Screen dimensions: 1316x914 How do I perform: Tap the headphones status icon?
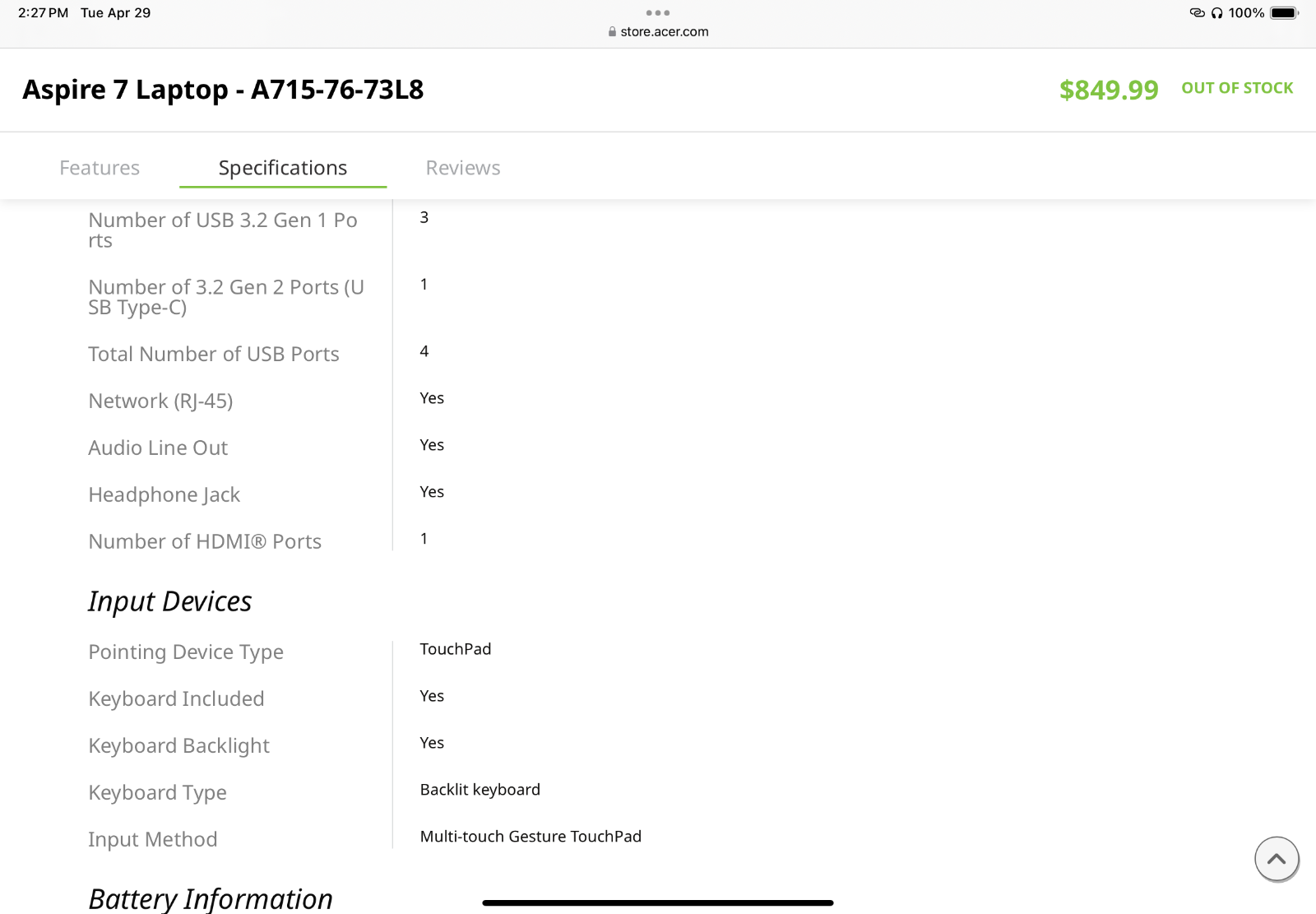pos(1217,13)
